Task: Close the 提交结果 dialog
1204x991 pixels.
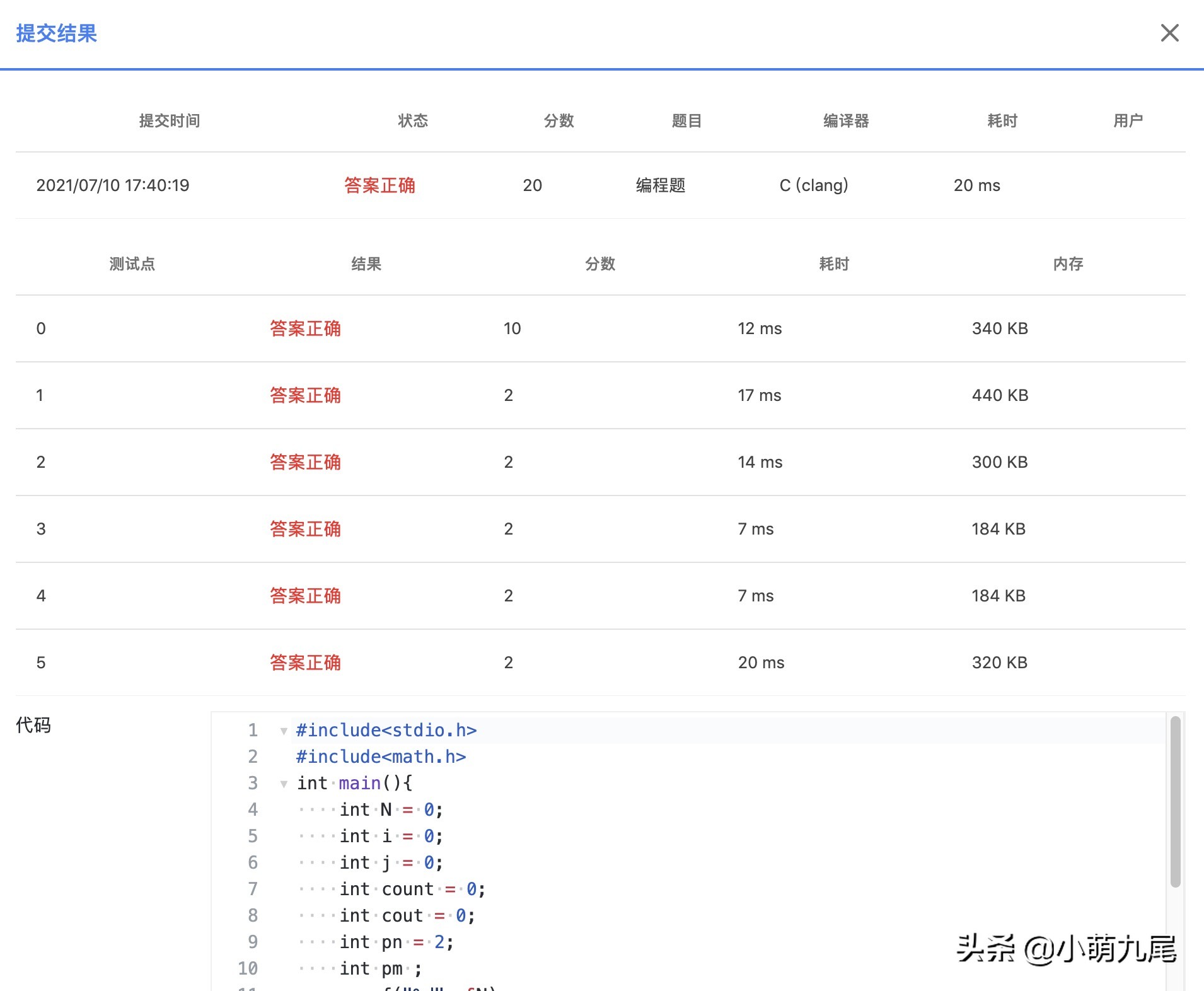Action: (1171, 33)
